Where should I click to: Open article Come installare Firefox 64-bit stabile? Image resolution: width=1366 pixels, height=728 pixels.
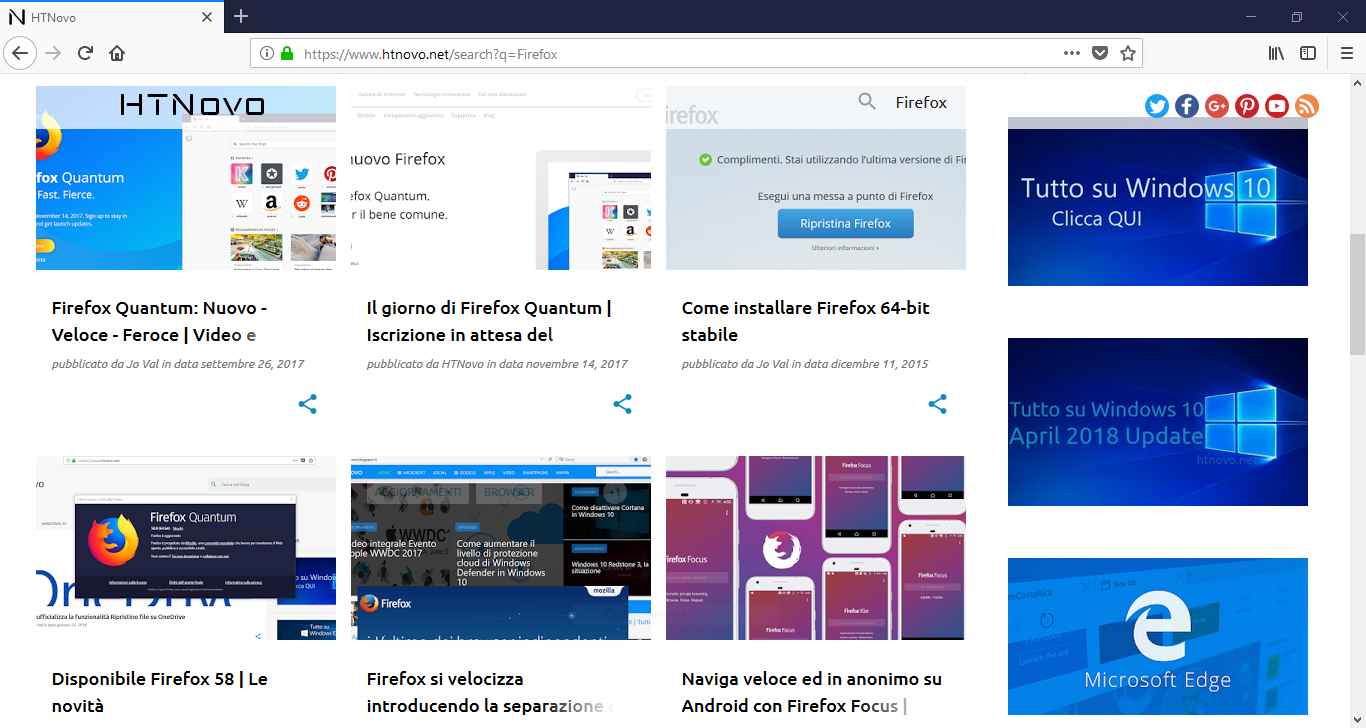click(x=806, y=321)
